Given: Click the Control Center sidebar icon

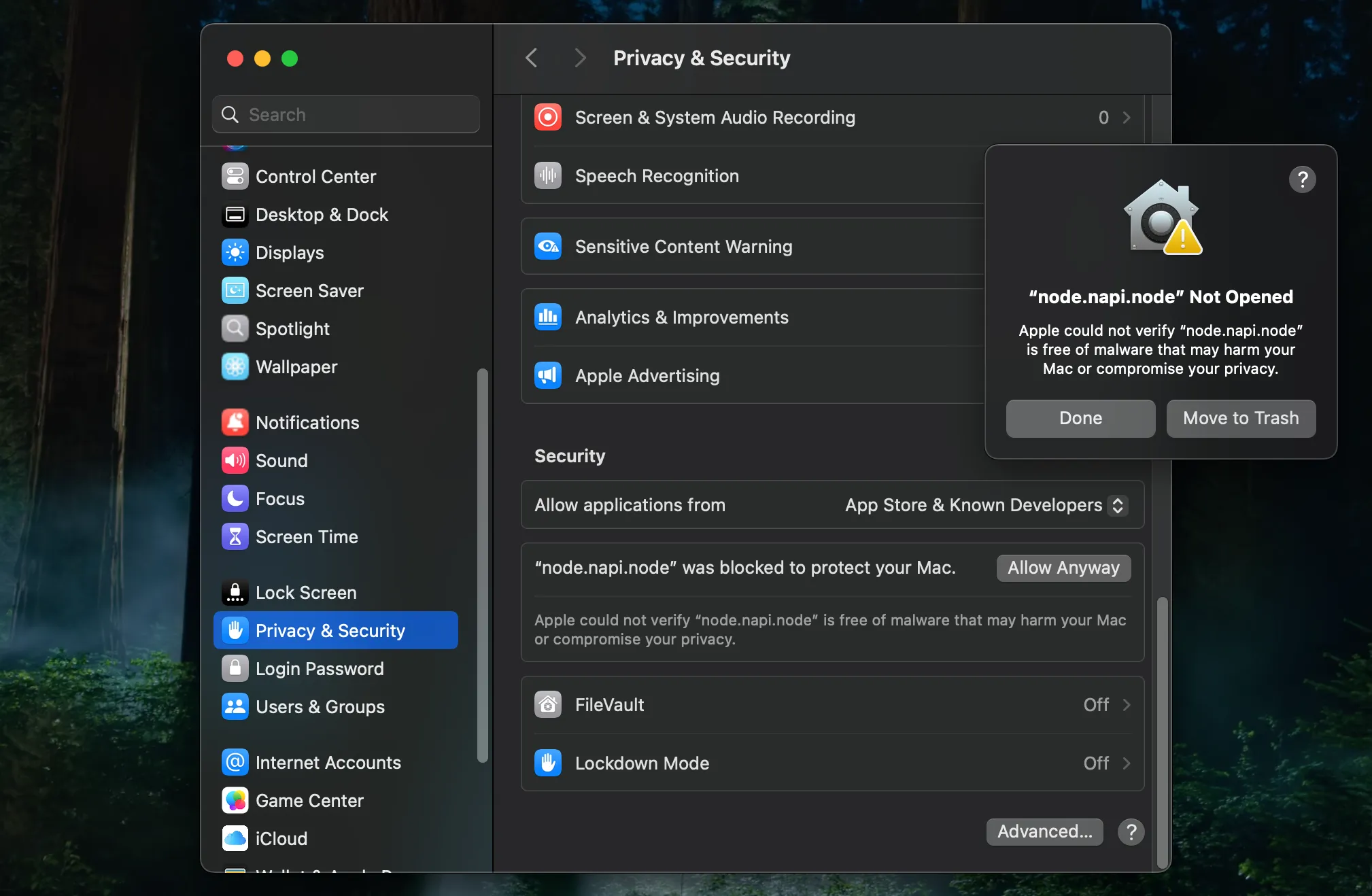Looking at the screenshot, I should point(235,177).
